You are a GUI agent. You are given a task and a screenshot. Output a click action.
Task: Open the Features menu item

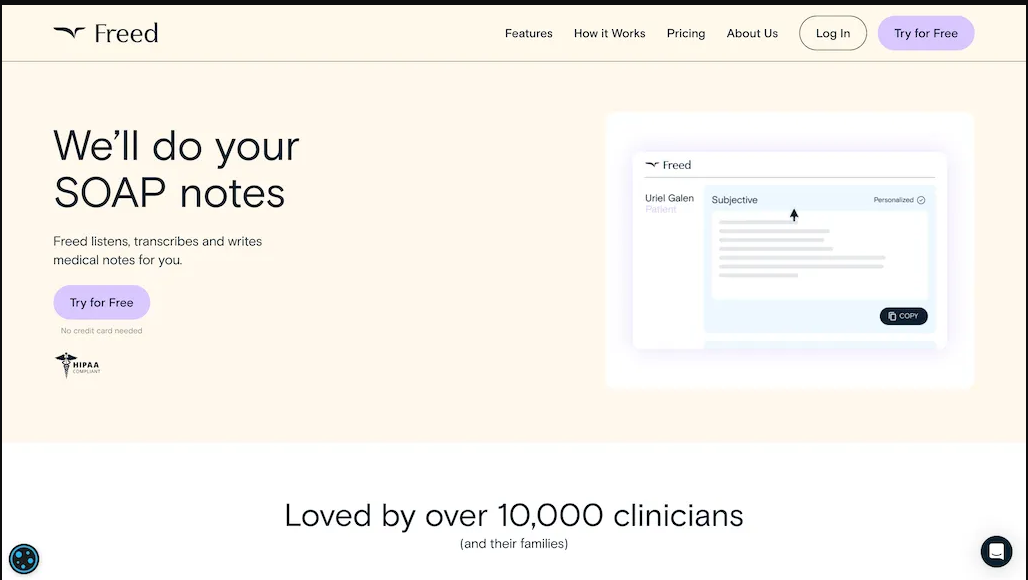[x=528, y=33]
